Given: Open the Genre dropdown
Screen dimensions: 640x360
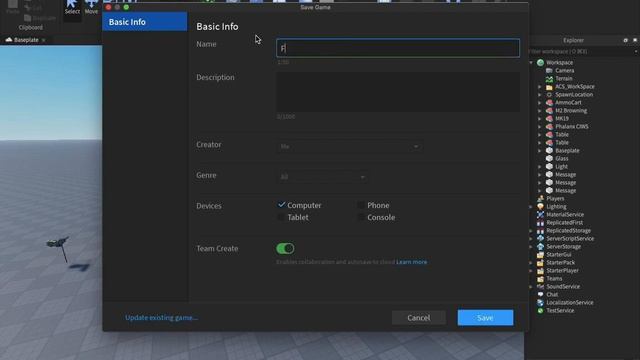Looking at the screenshot, I should [x=322, y=176].
